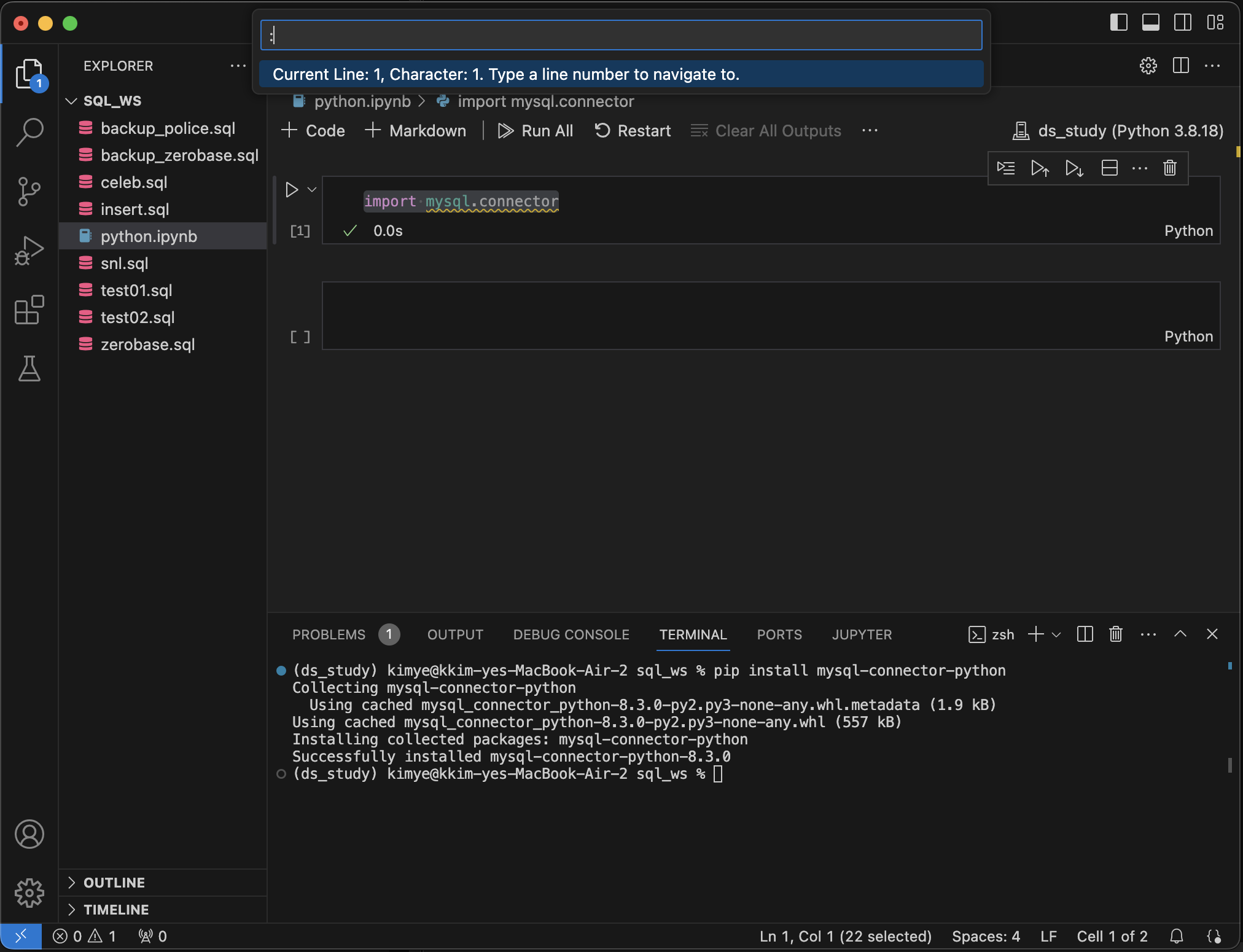The width and height of the screenshot is (1243, 952).
Task: Click Restart kernel button
Action: (633, 131)
